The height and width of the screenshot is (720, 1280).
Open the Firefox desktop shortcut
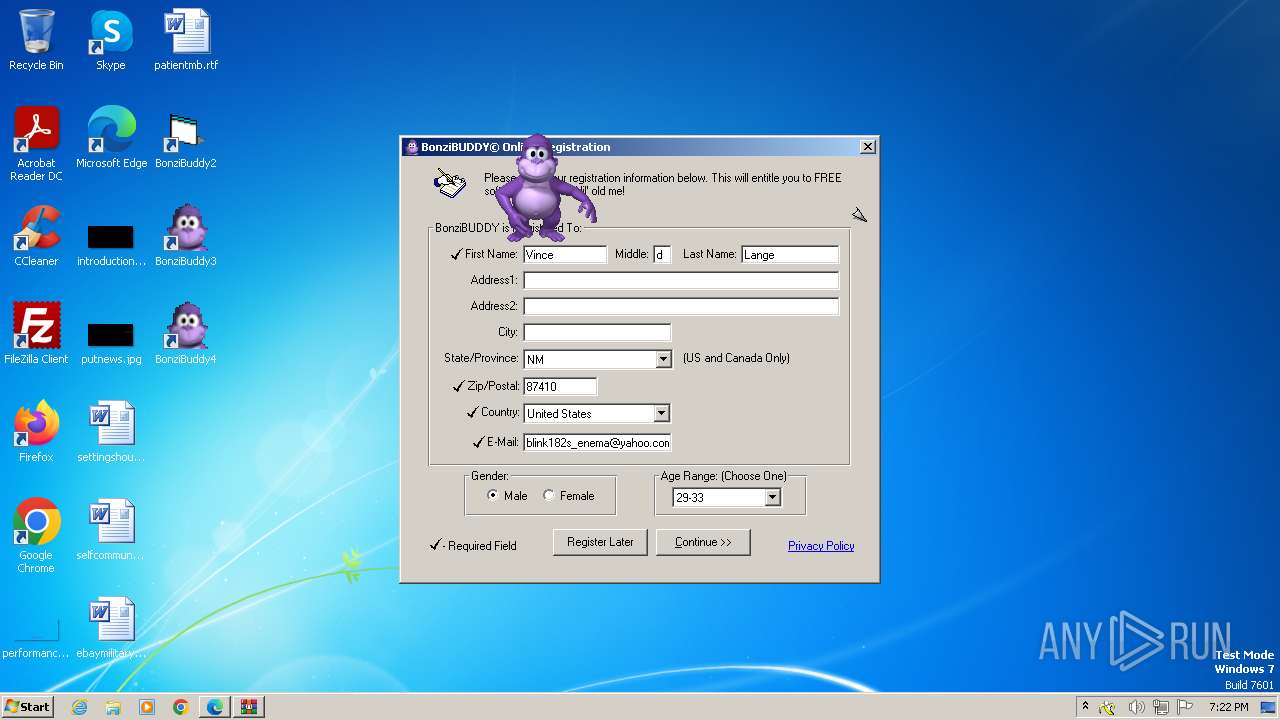click(36, 432)
